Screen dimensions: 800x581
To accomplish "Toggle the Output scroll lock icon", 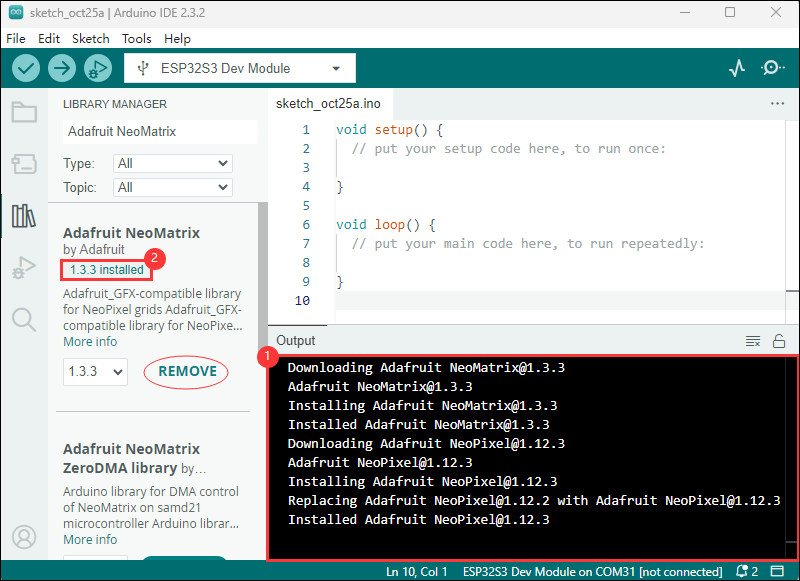I will [x=779, y=341].
